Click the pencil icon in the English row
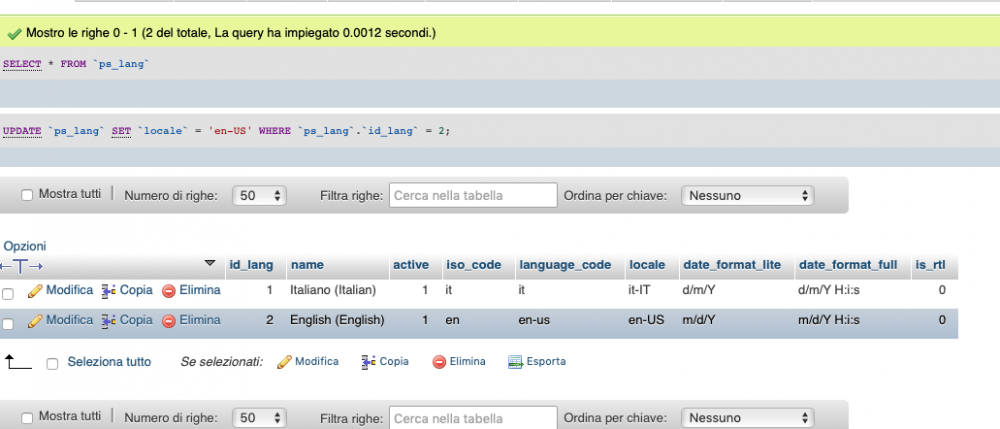Viewport: 1000px width, 429px height. (x=35, y=321)
